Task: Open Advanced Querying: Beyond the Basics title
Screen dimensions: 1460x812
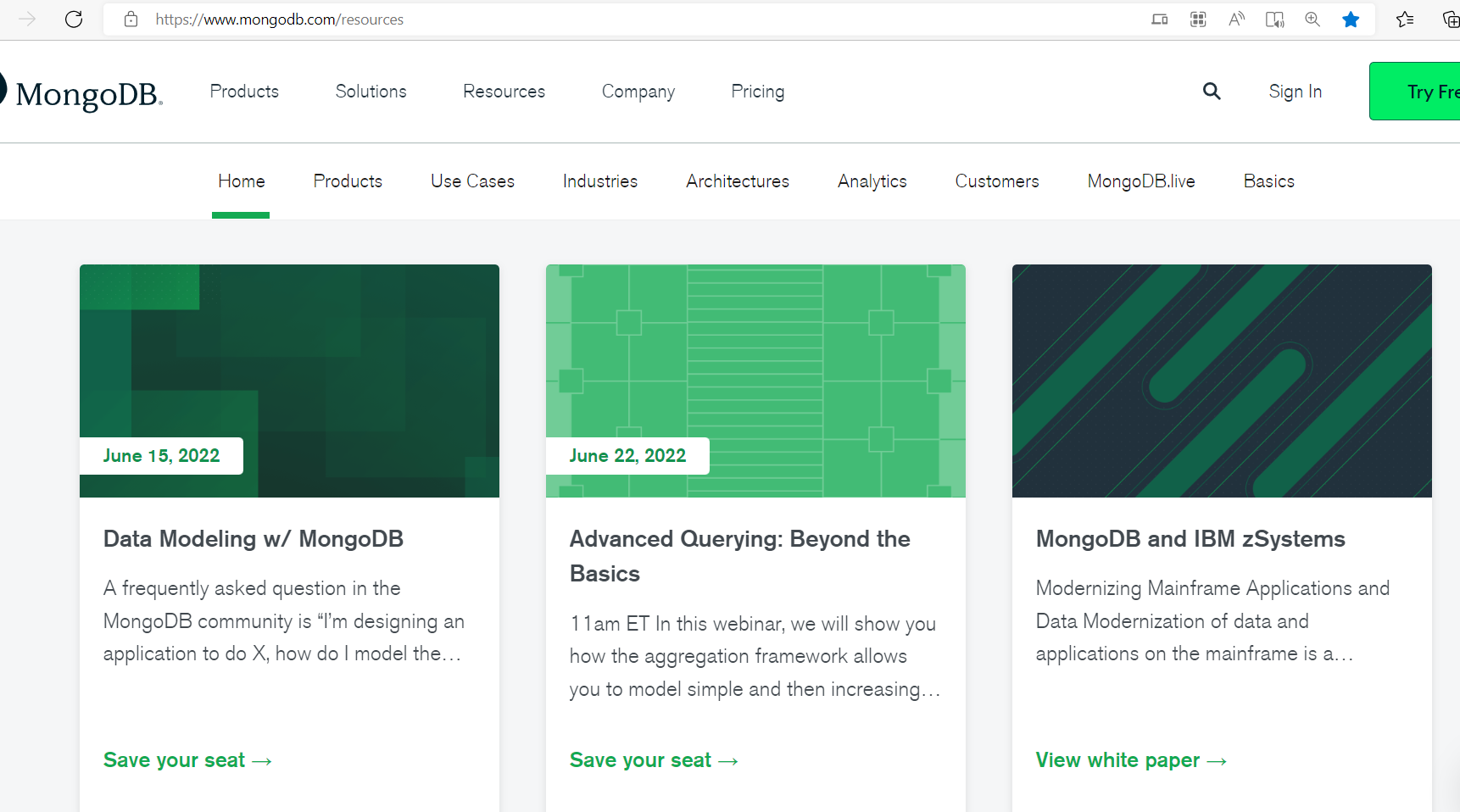Action: (740, 556)
